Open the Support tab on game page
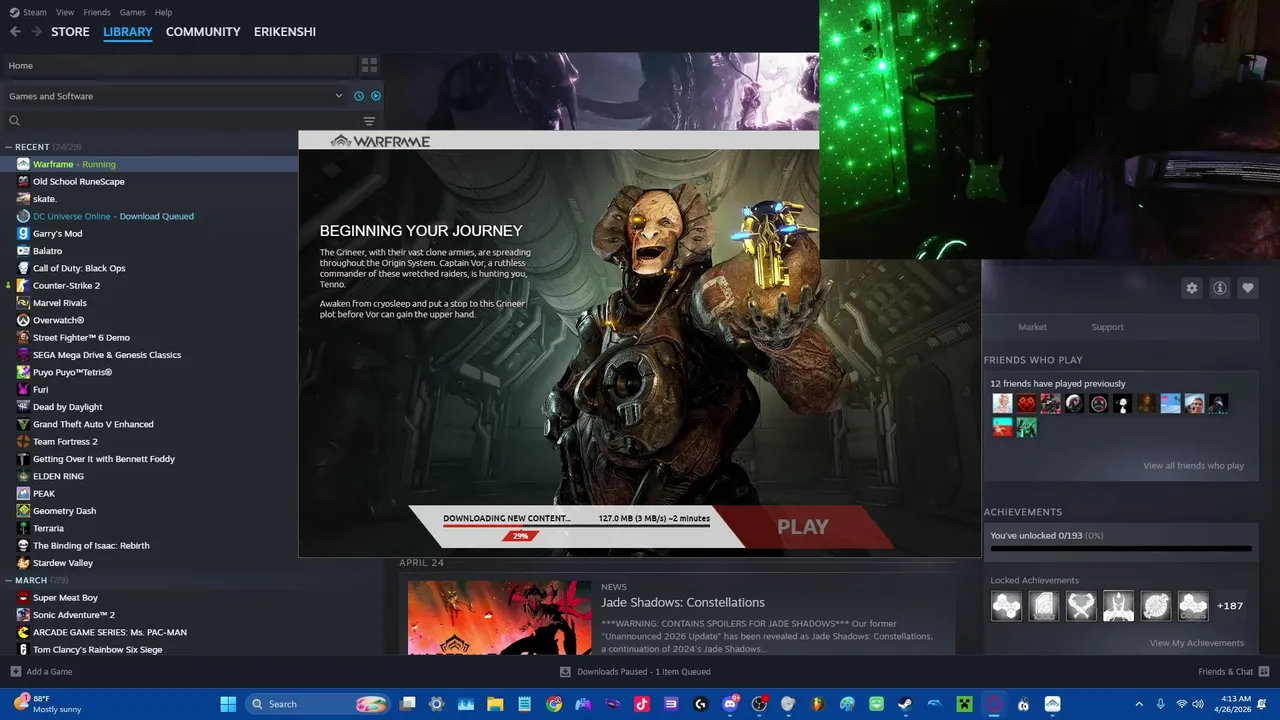 1107,327
